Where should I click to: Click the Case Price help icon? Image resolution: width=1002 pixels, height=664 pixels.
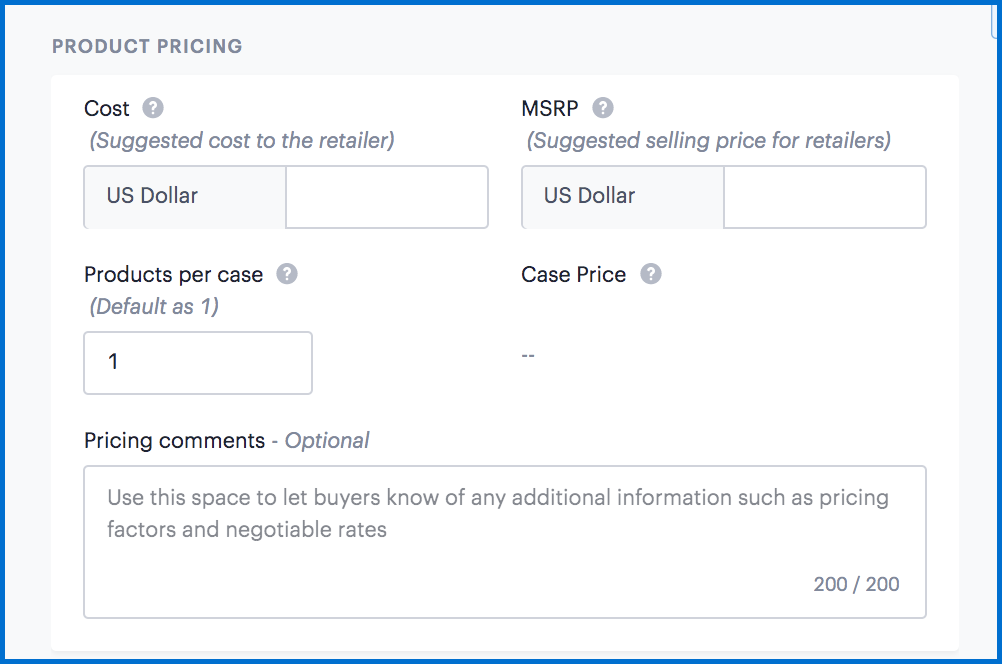point(651,274)
